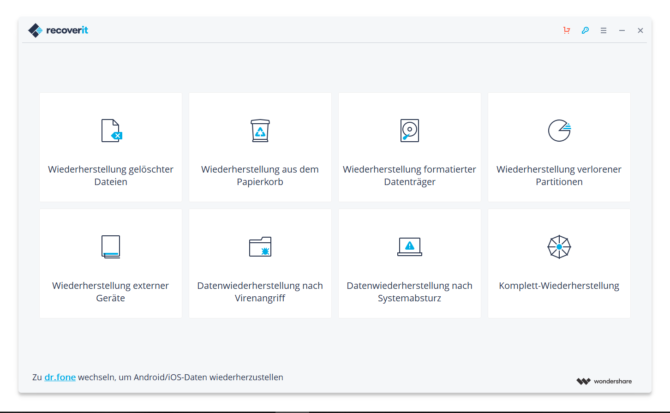Image resolution: width=670 pixels, height=413 pixels.
Task: Click the formatted disk recovery icon
Action: (409, 130)
